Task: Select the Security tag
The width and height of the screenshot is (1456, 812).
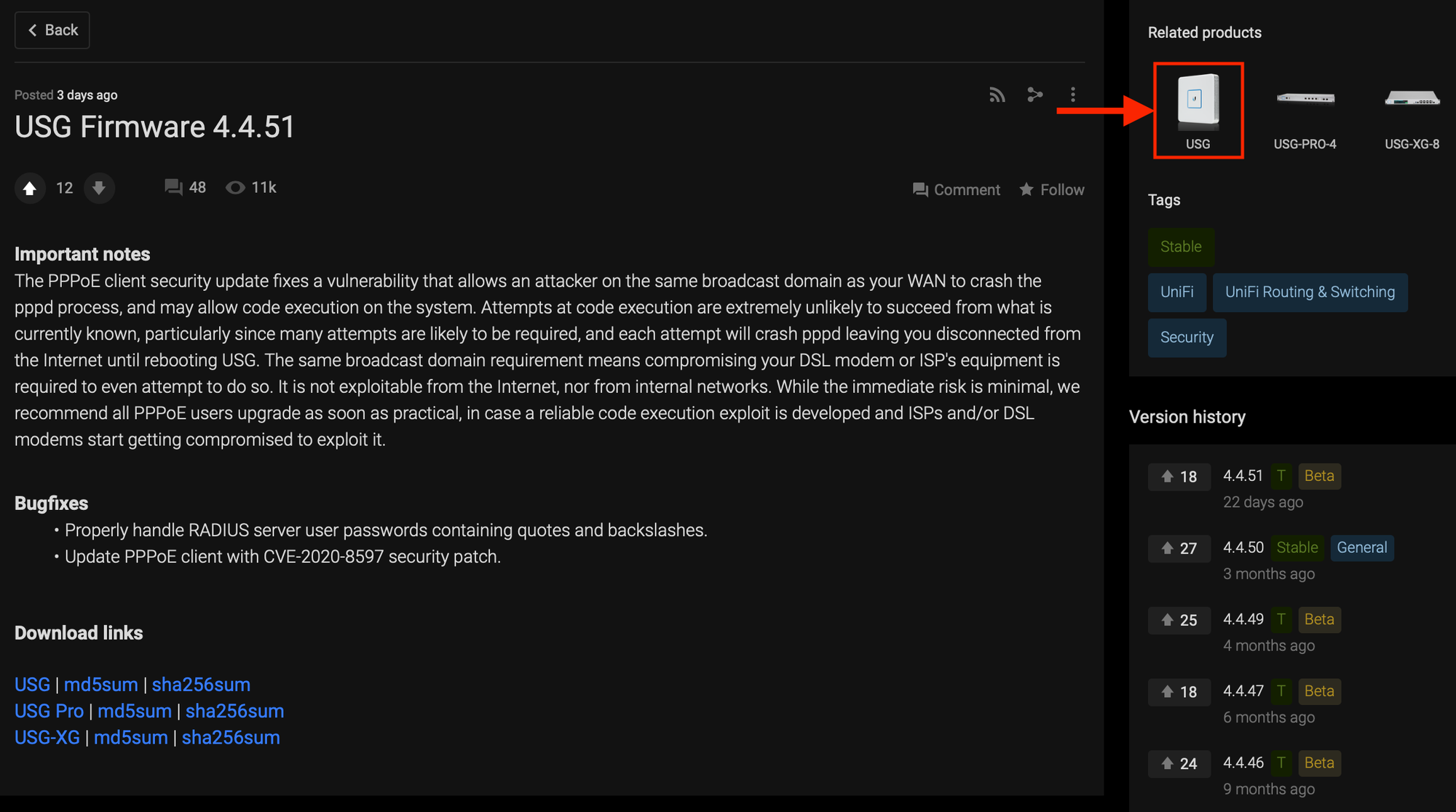Action: click(x=1187, y=338)
